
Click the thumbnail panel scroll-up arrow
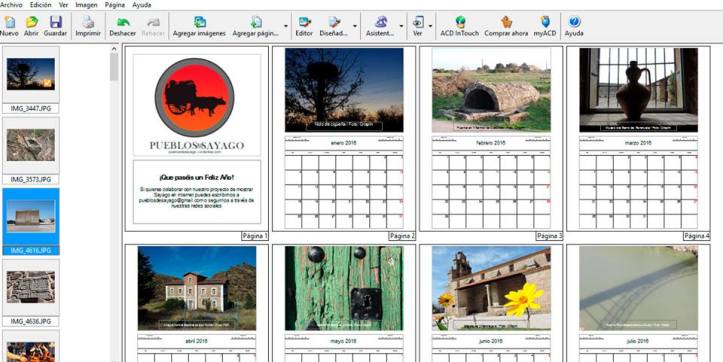coord(114,48)
